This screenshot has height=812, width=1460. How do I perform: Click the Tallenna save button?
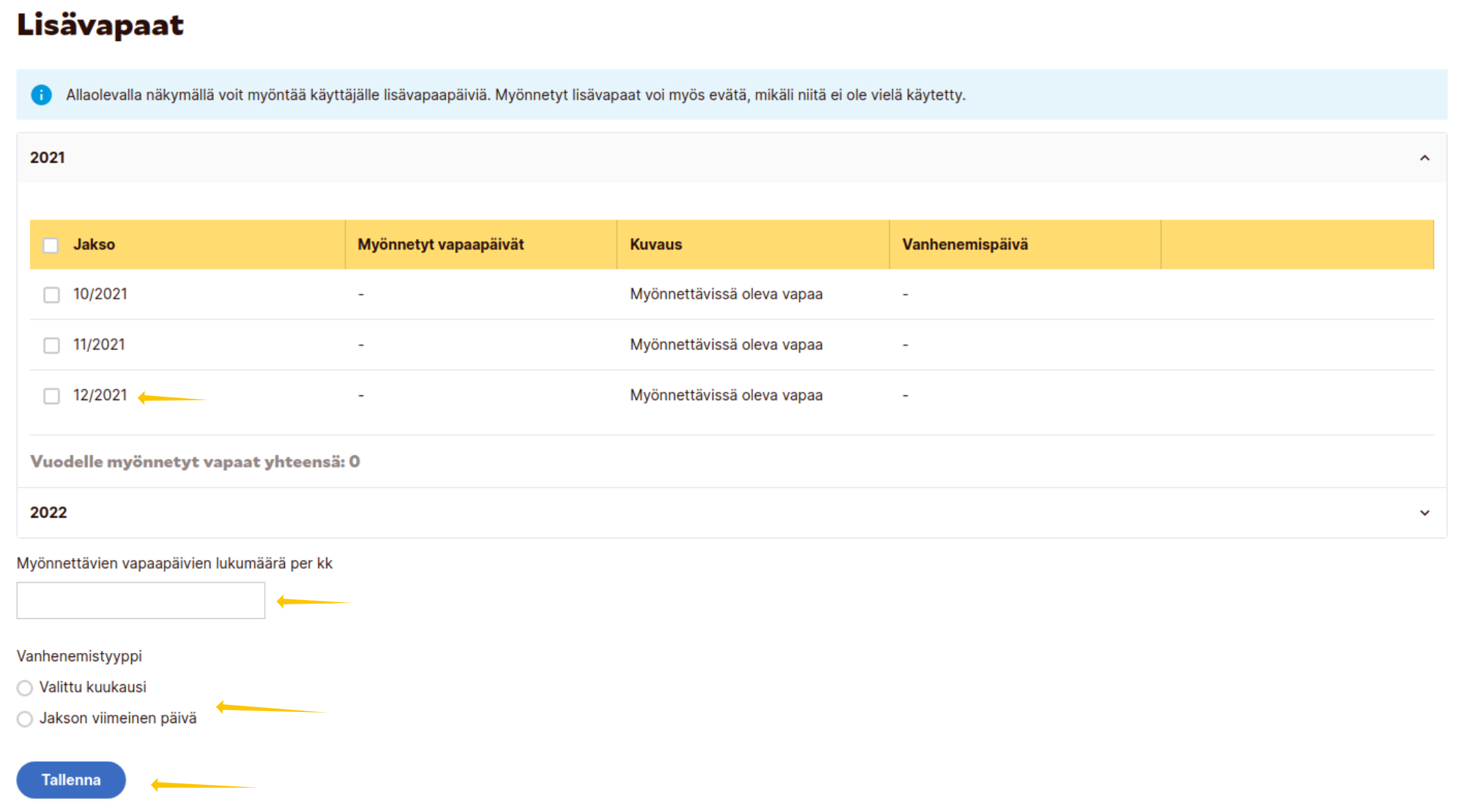(71, 779)
